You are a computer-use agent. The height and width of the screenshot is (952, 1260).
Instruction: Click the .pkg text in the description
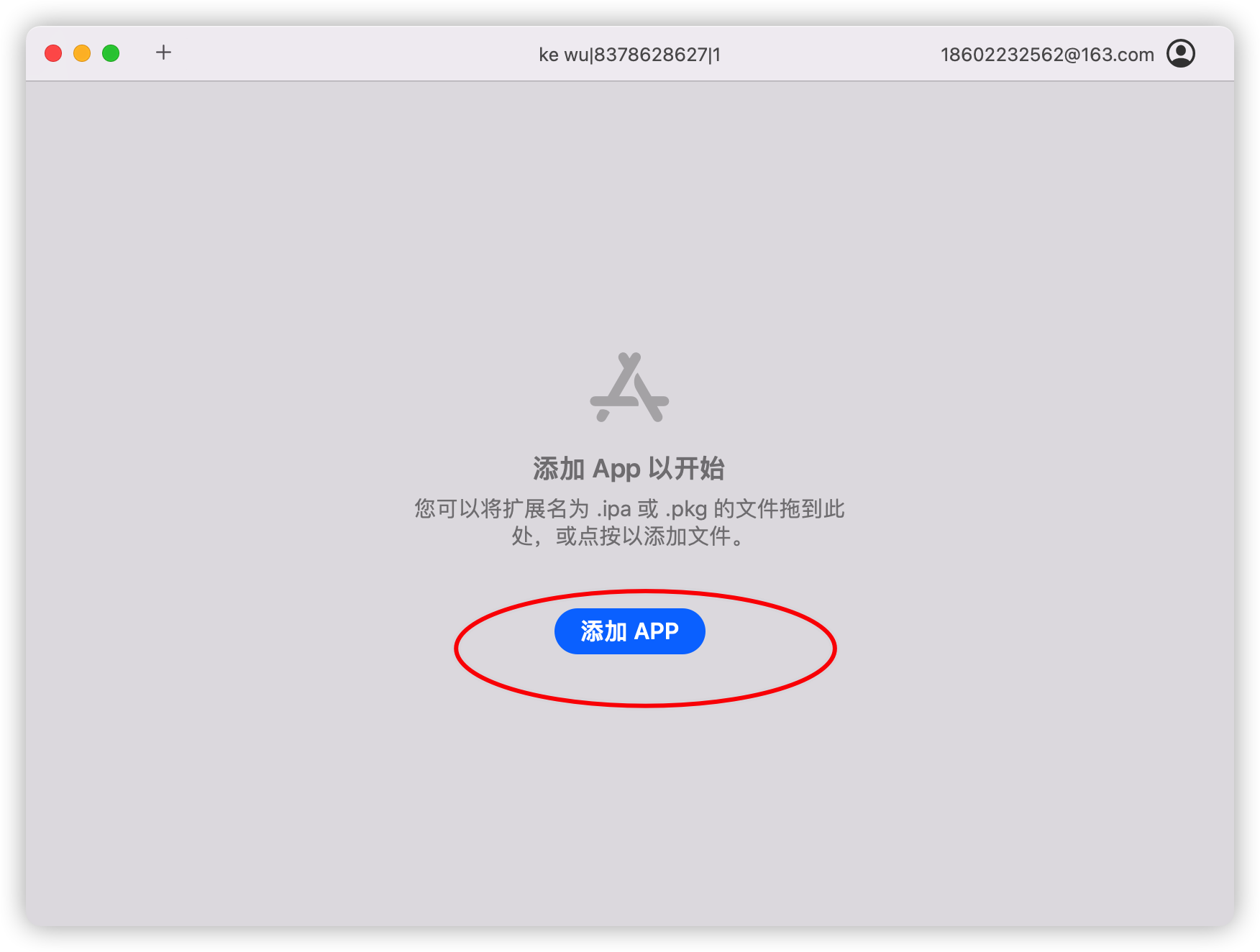[x=686, y=510]
